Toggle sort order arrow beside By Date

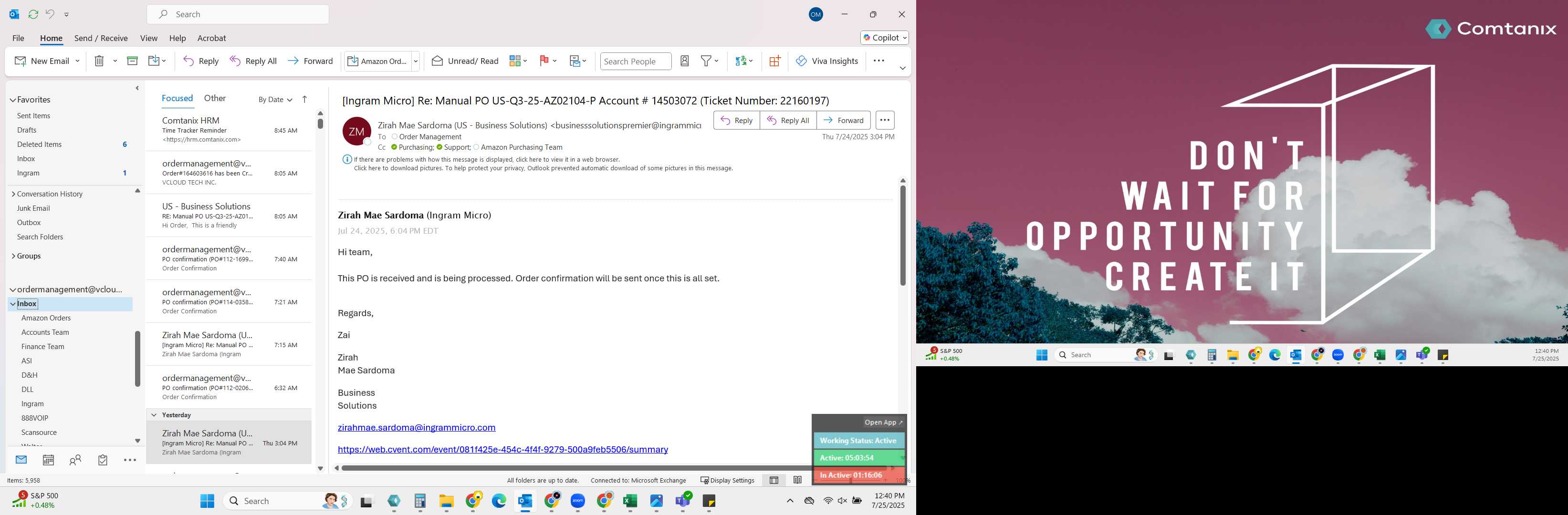click(x=305, y=99)
